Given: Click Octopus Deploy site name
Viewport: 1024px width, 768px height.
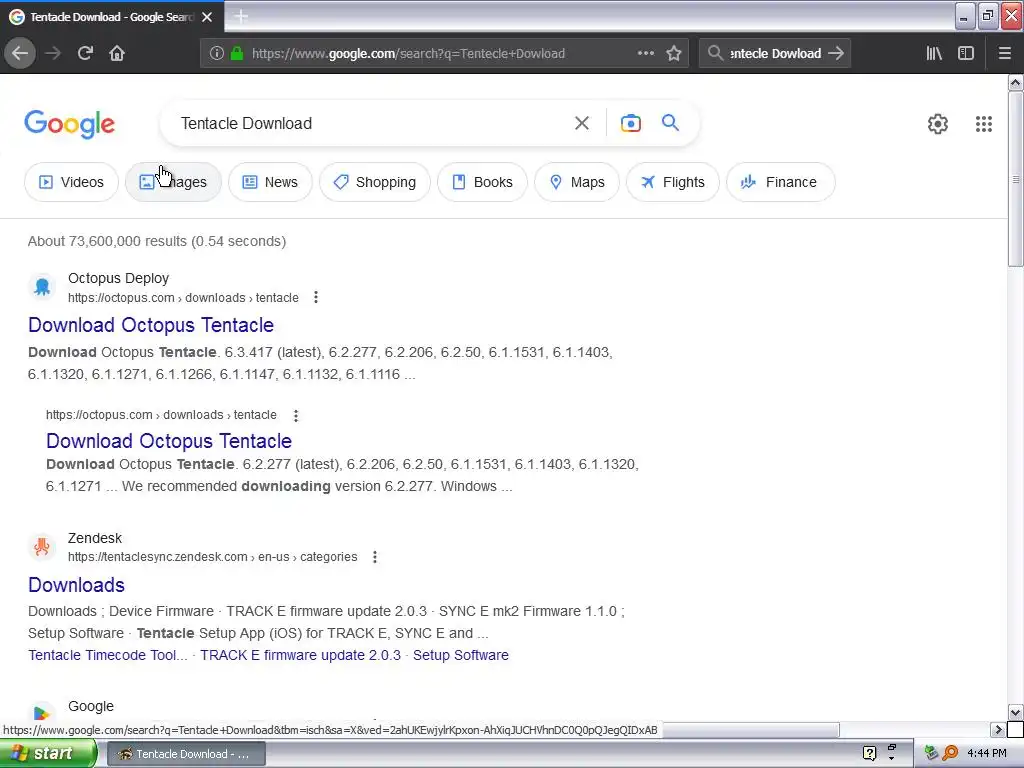Looking at the screenshot, I should [118, 278].
